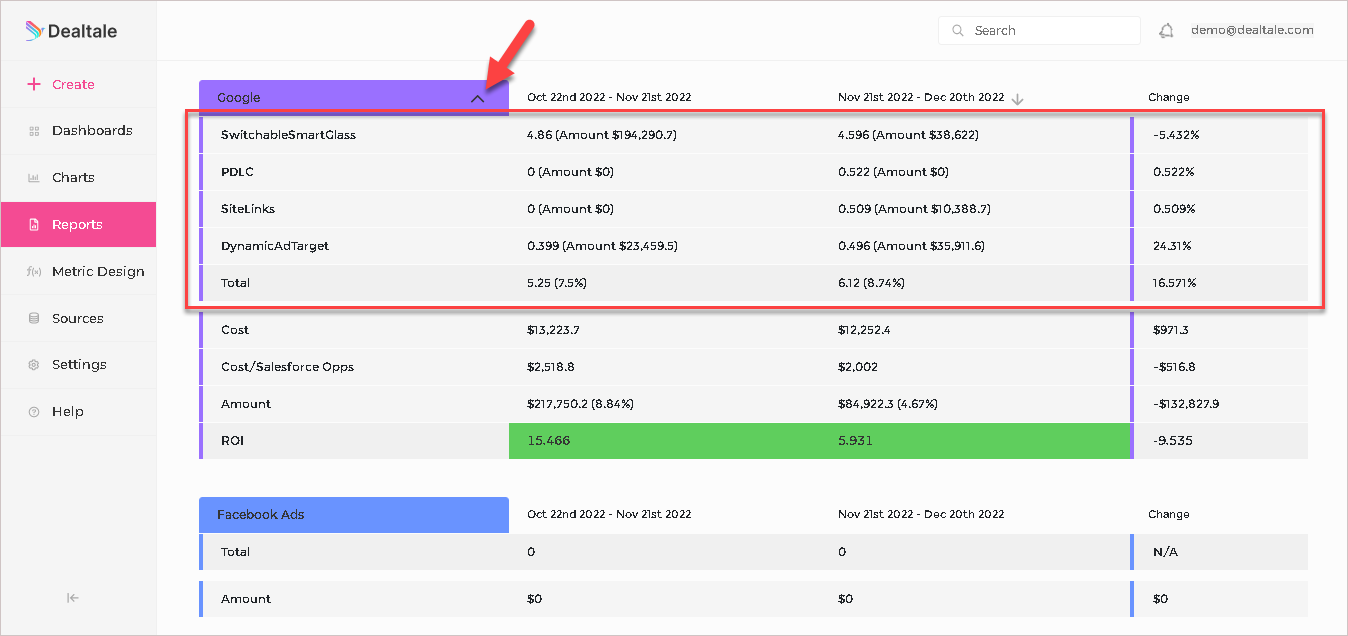Sort by Nov 21st - Dec 20th column arrow
Viewport: 1348px width, 636px height.
point(1018,98)
